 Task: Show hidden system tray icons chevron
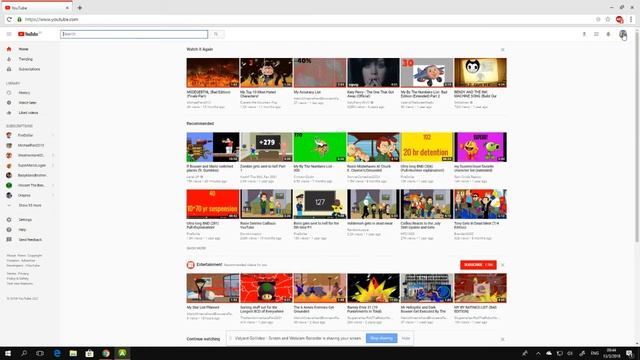538,353
